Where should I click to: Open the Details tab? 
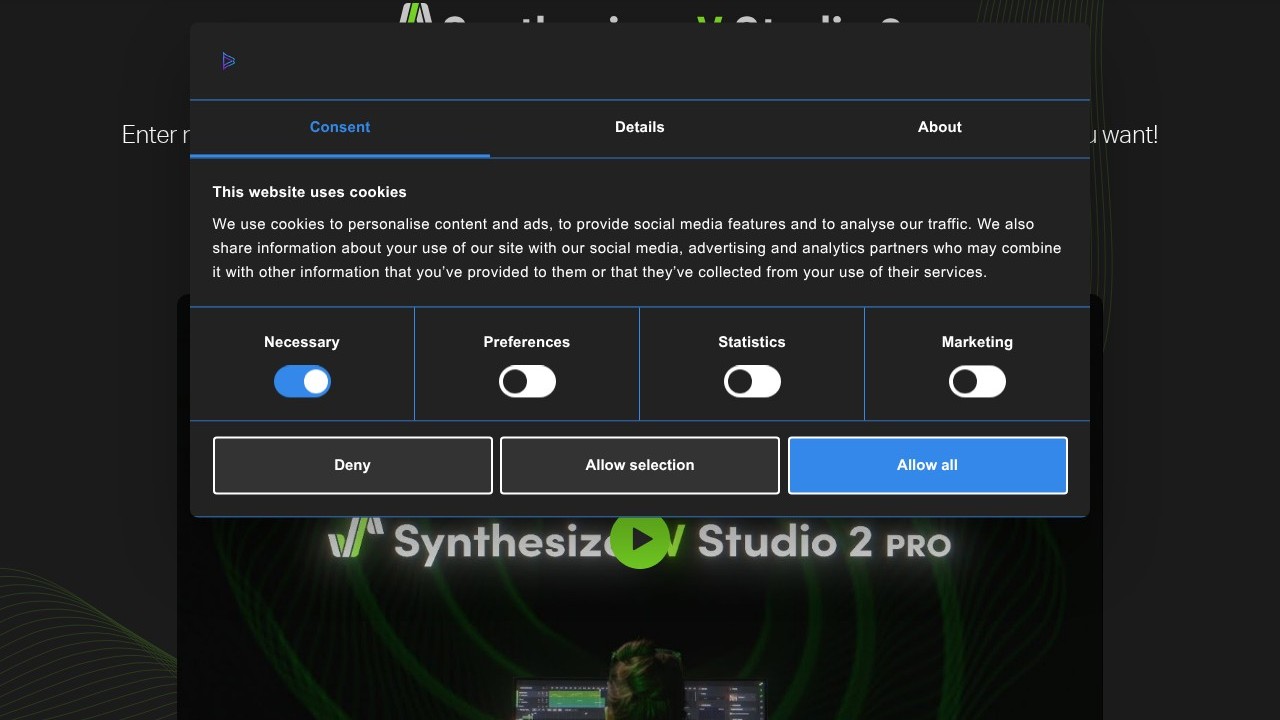click(640, 127)
